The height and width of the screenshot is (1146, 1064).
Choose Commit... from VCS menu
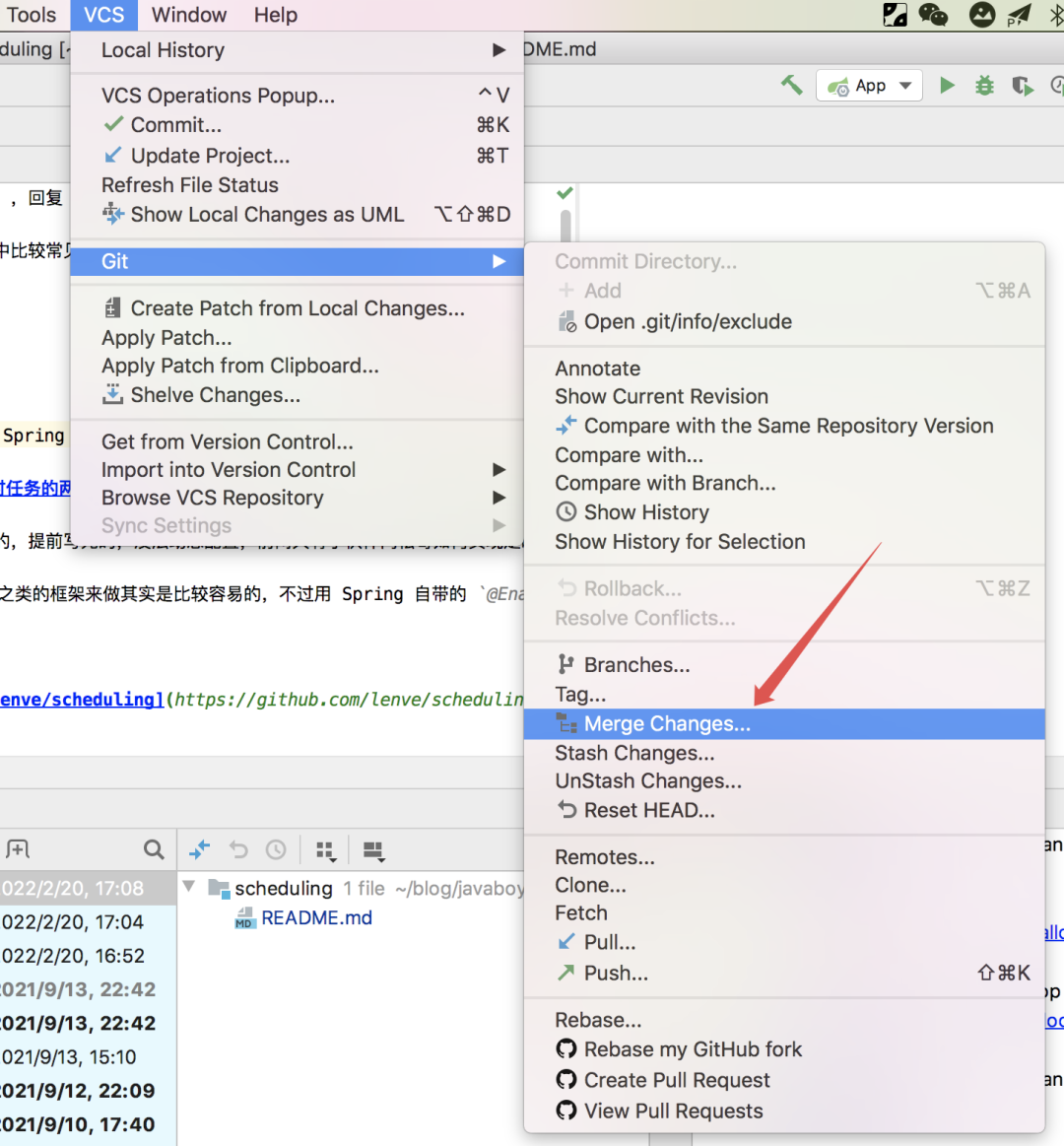(x=298, y=125)
